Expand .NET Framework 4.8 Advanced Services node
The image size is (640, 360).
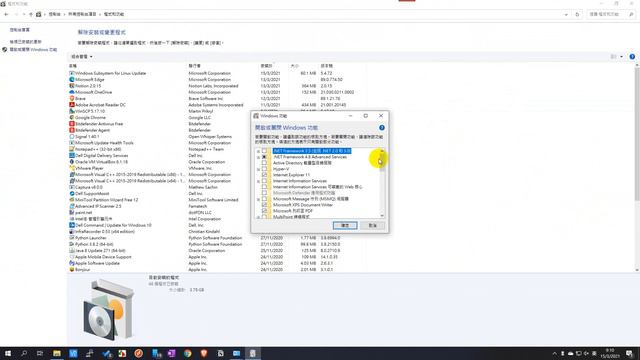[258, 157]
